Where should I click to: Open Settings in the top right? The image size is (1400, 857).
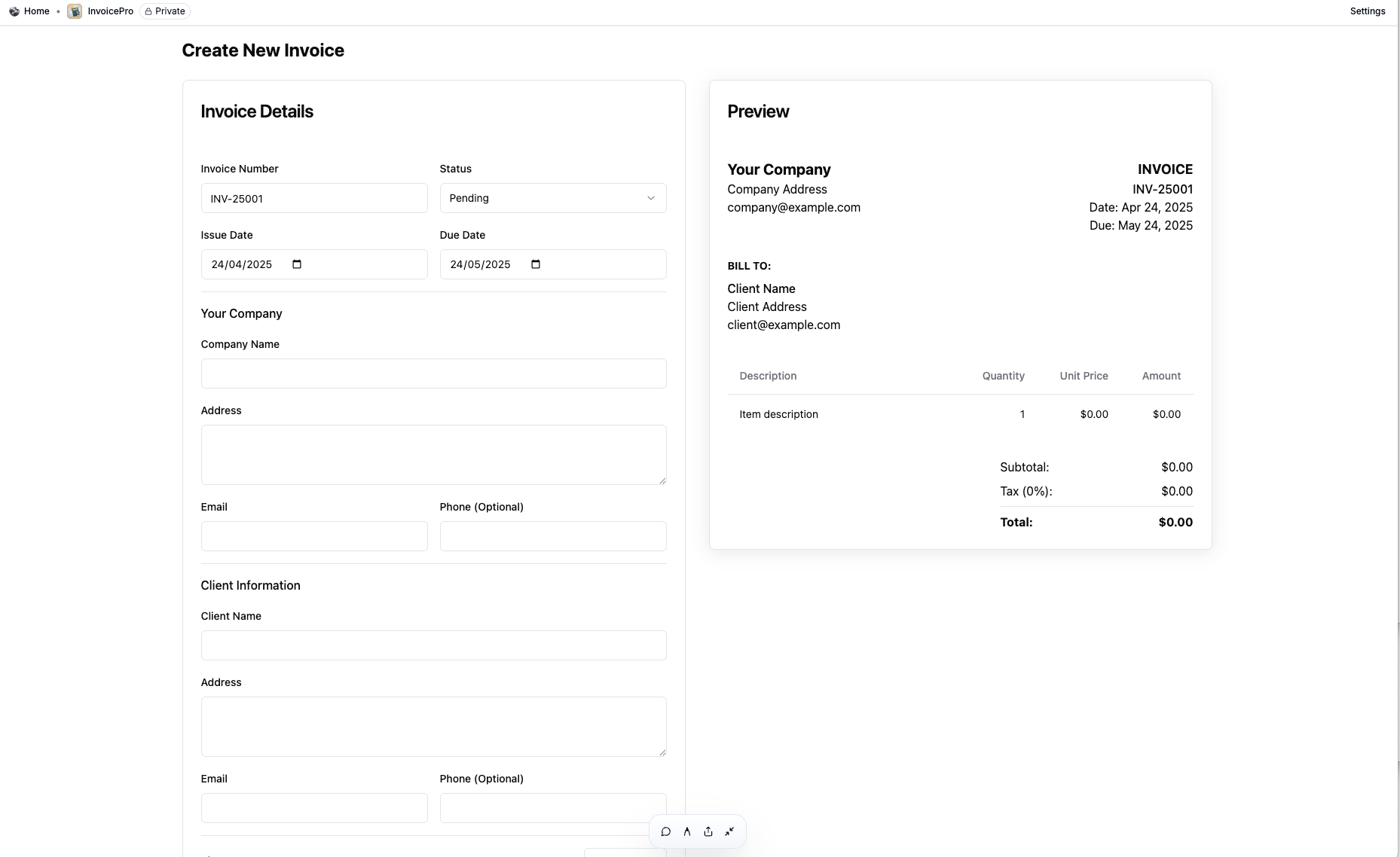[x=1368, y=11]
